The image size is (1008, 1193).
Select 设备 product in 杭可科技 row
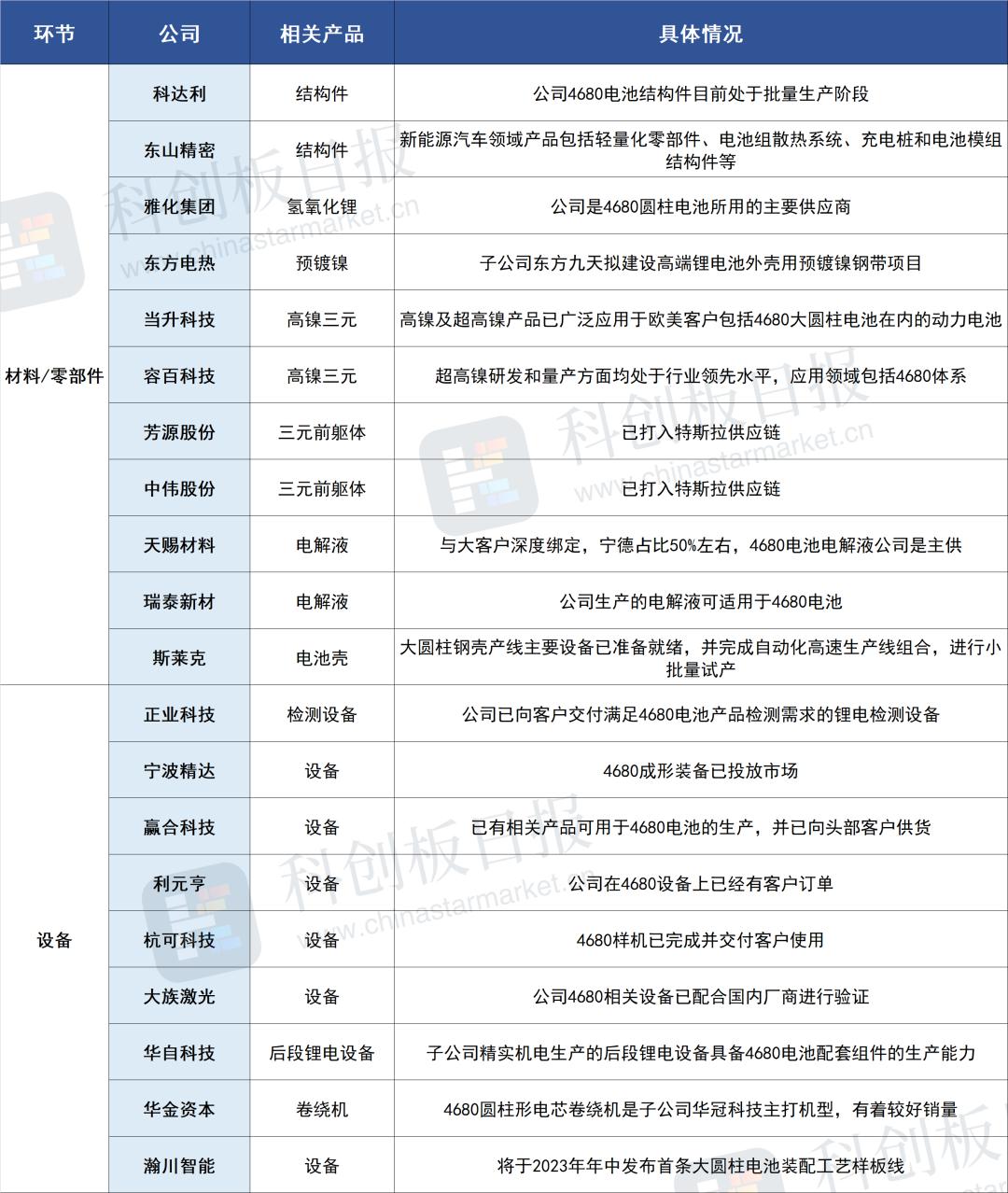[x=322, y=940]
